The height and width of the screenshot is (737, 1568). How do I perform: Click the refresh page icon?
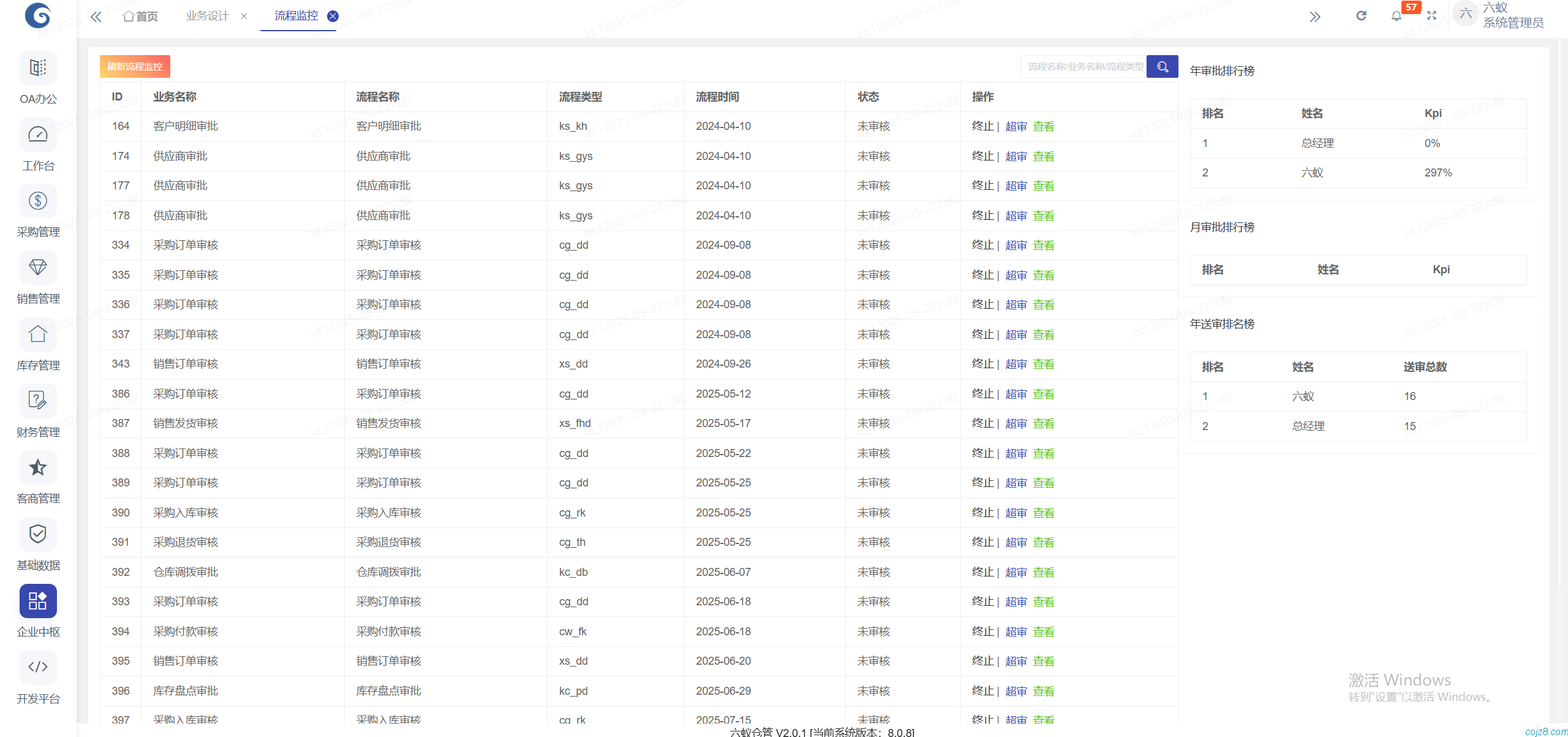click(x=1361, y=16)
